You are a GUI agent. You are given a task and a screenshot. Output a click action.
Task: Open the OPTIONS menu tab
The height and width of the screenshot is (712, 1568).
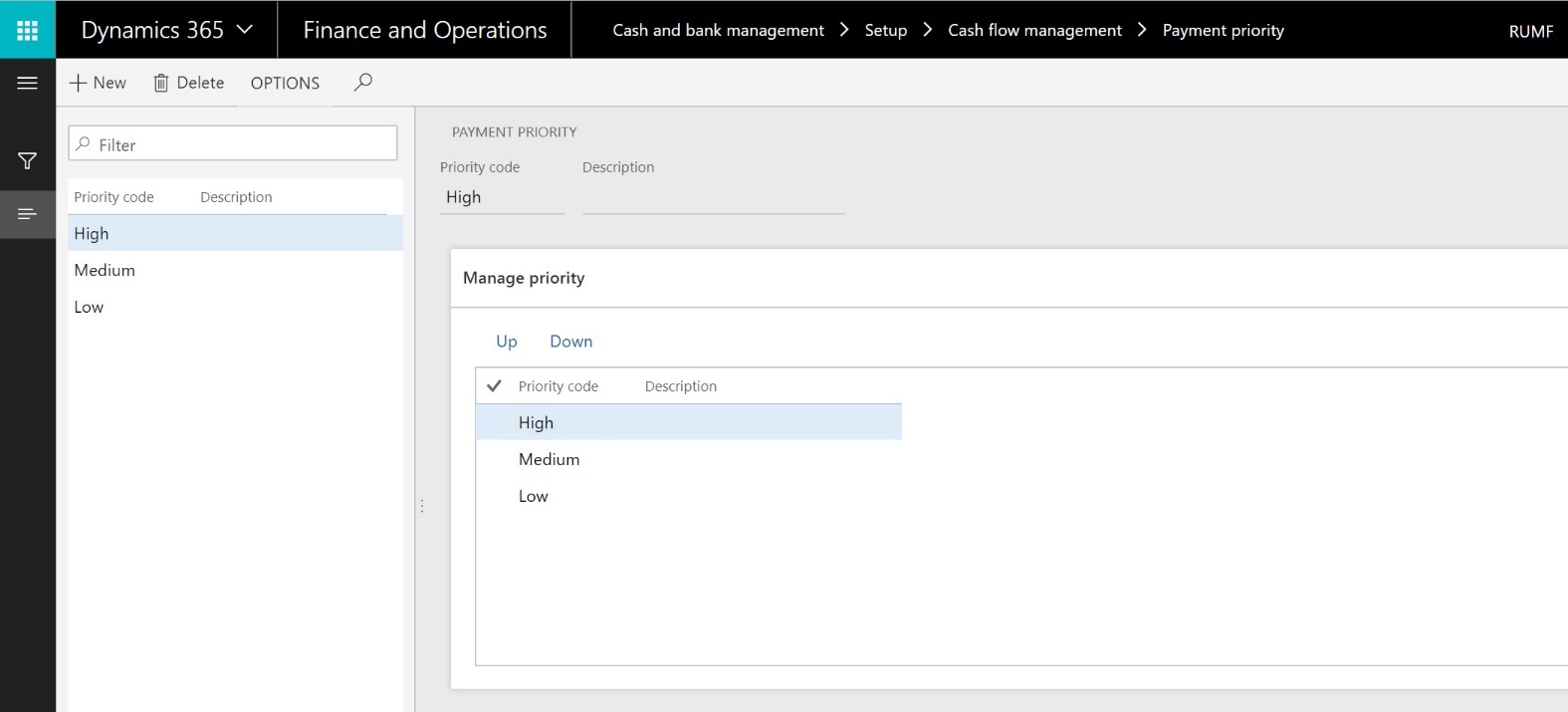pos(285,83)
